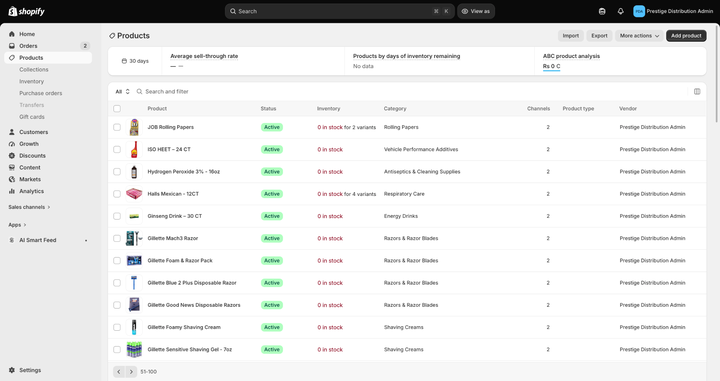Open ISO HEET 24 CT thumbnail

click(x=134, y=150)
